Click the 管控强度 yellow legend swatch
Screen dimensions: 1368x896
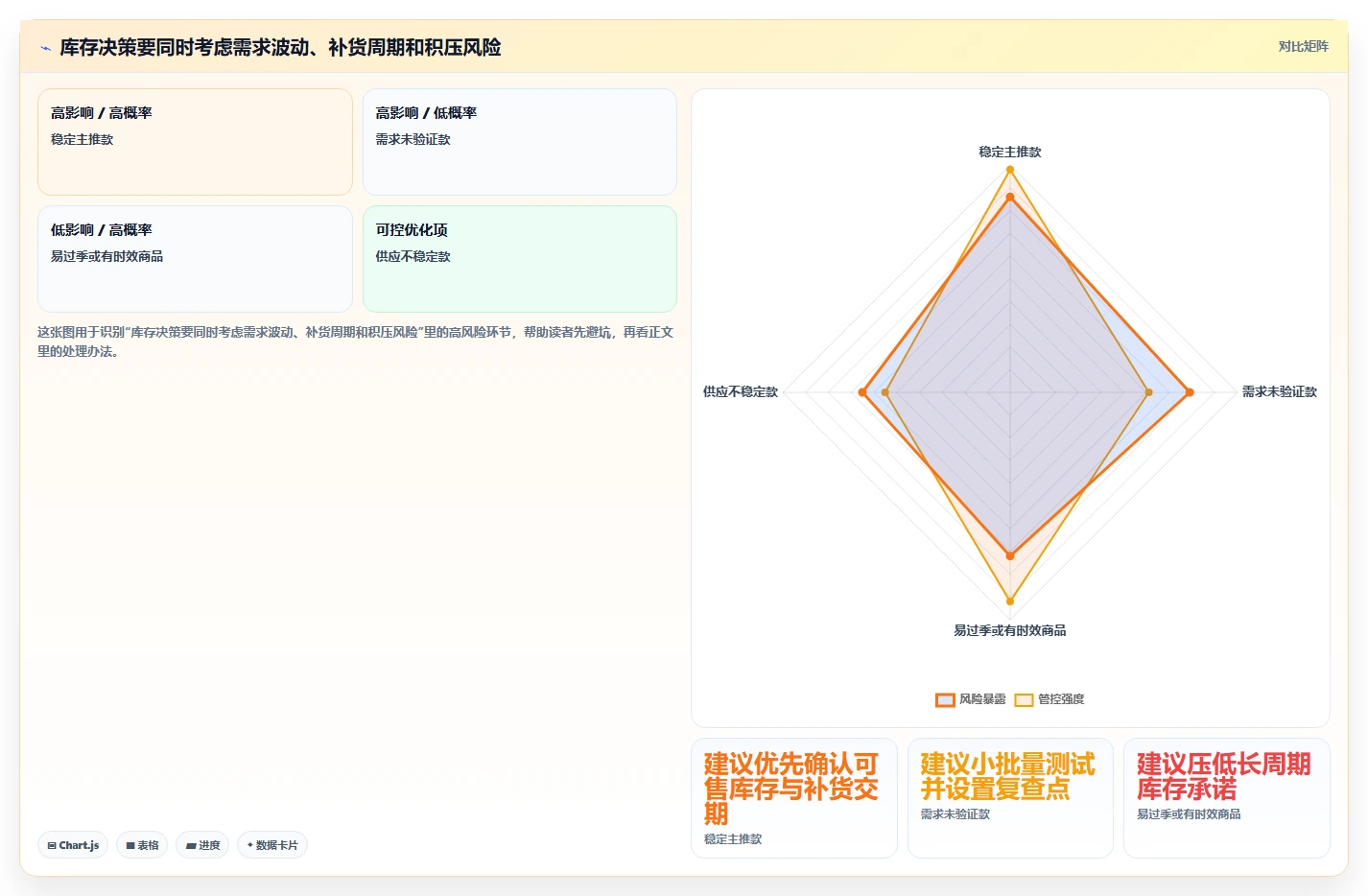tap(1025, 699)
